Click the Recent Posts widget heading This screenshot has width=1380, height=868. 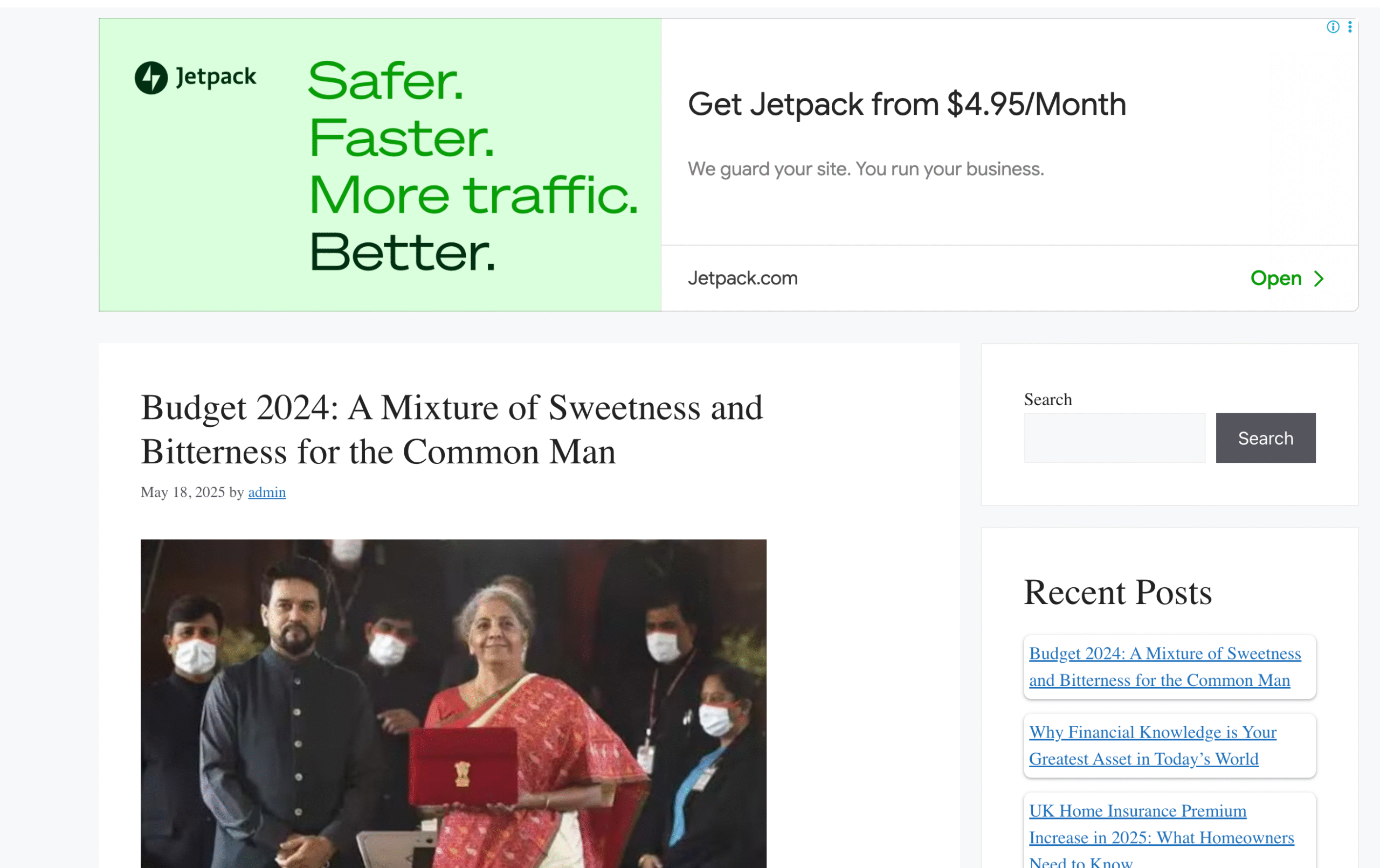click(1117, 592)
